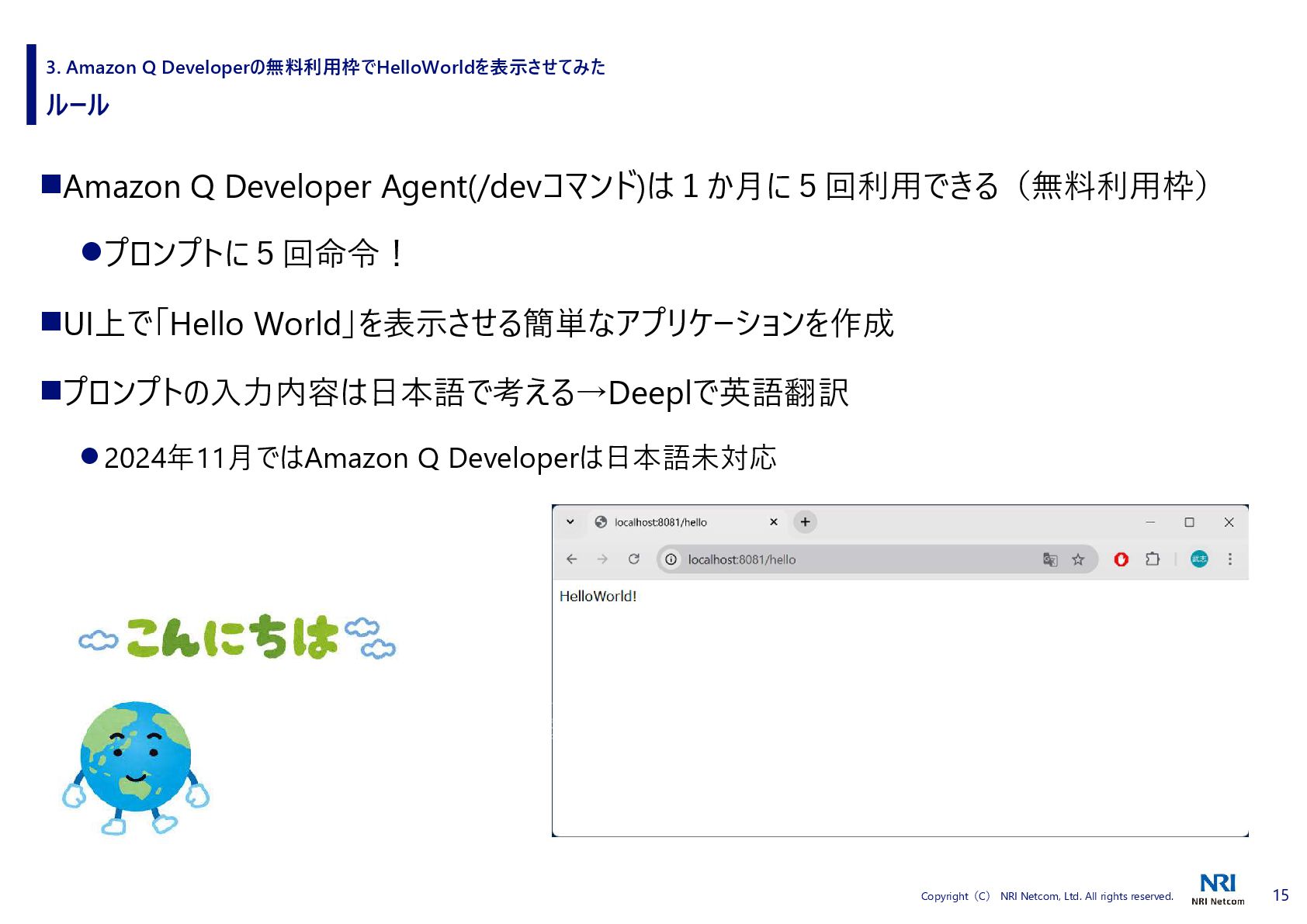This screenshot has width=1307, height=924.
Task: Click the slide page number 15
Action: (x=1281, y=895)
